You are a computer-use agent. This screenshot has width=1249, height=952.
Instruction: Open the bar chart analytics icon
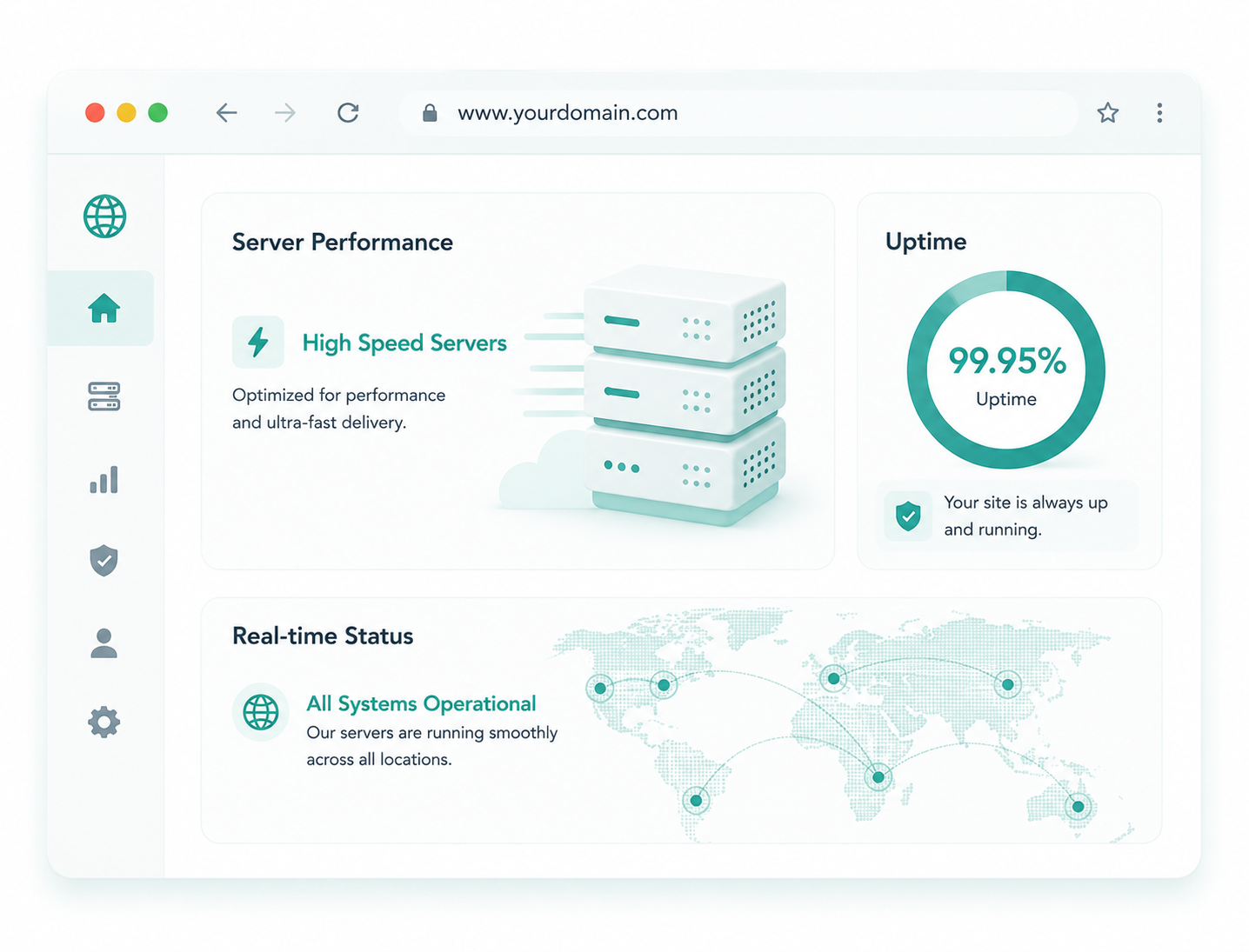104,479
